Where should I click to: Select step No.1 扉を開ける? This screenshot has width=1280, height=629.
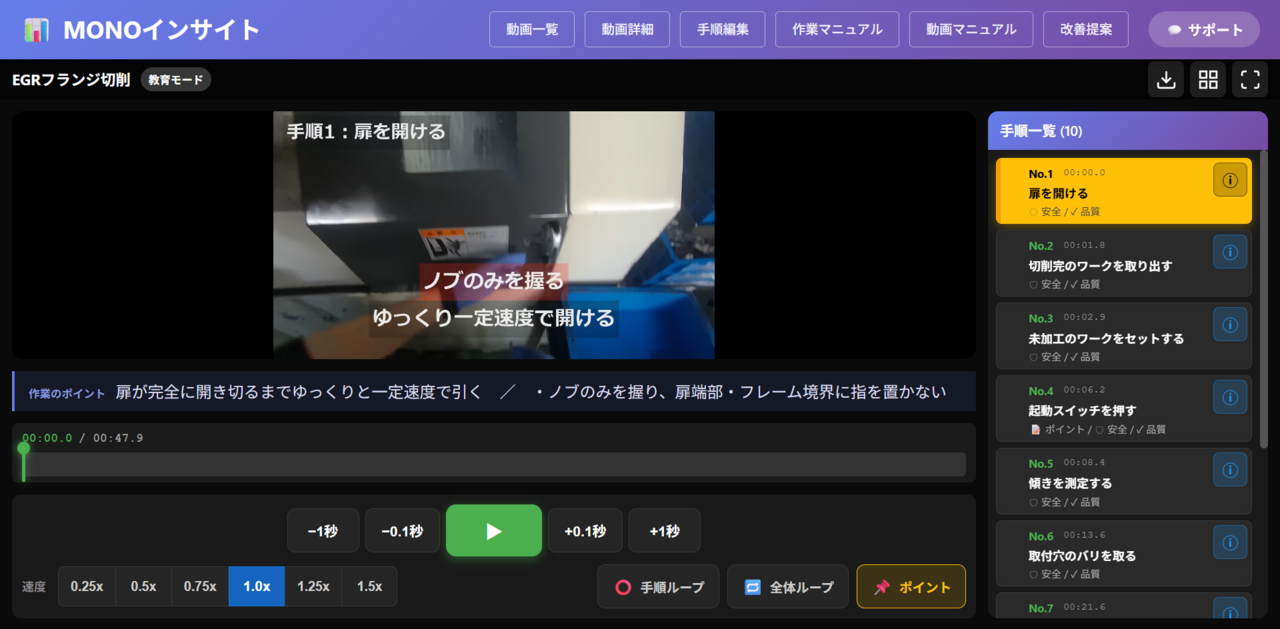click(1123, 191)
